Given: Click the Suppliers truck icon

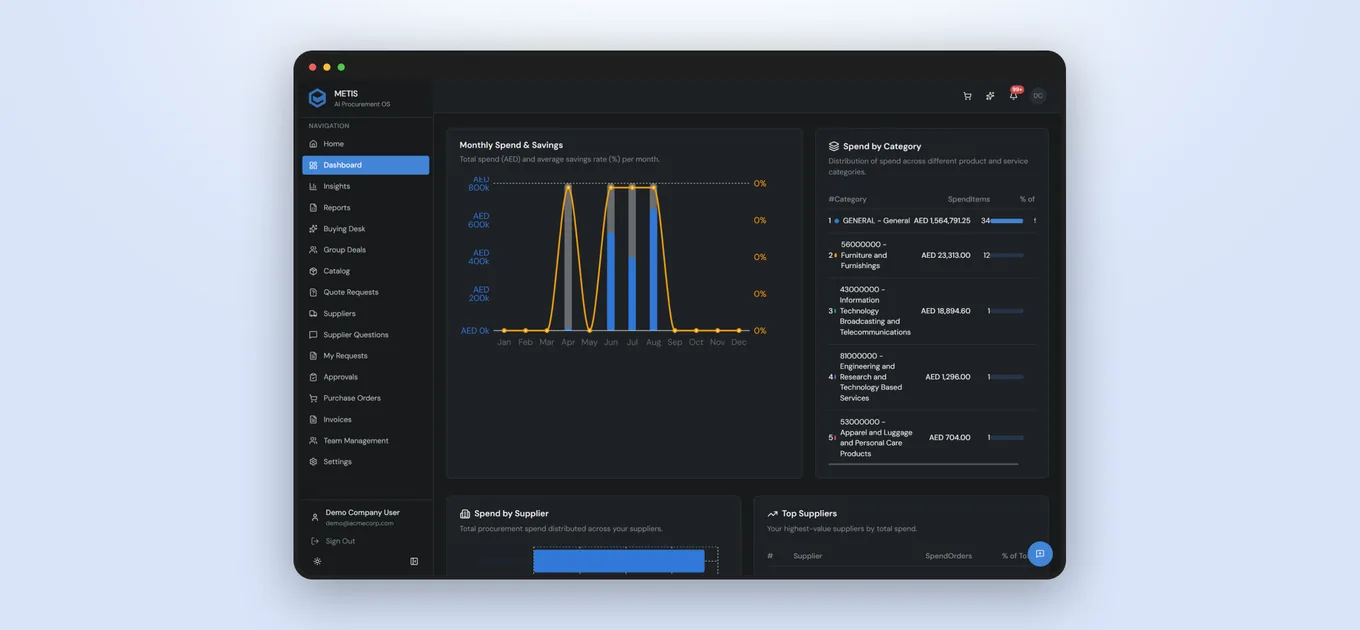Looking at the screenshot, I should pos(314,313).
